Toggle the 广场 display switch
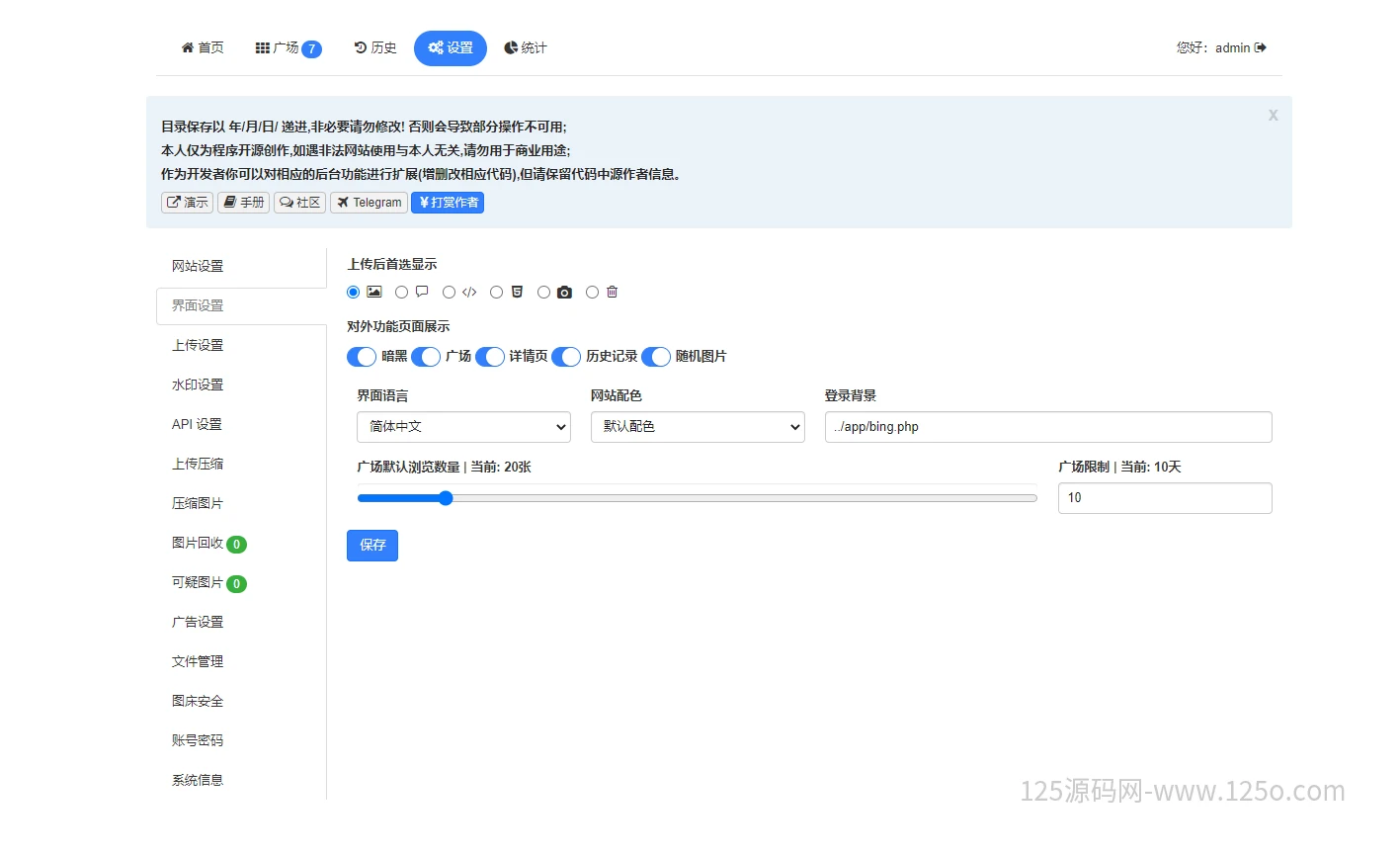The image size is (1400, 855). coord(426,357)
